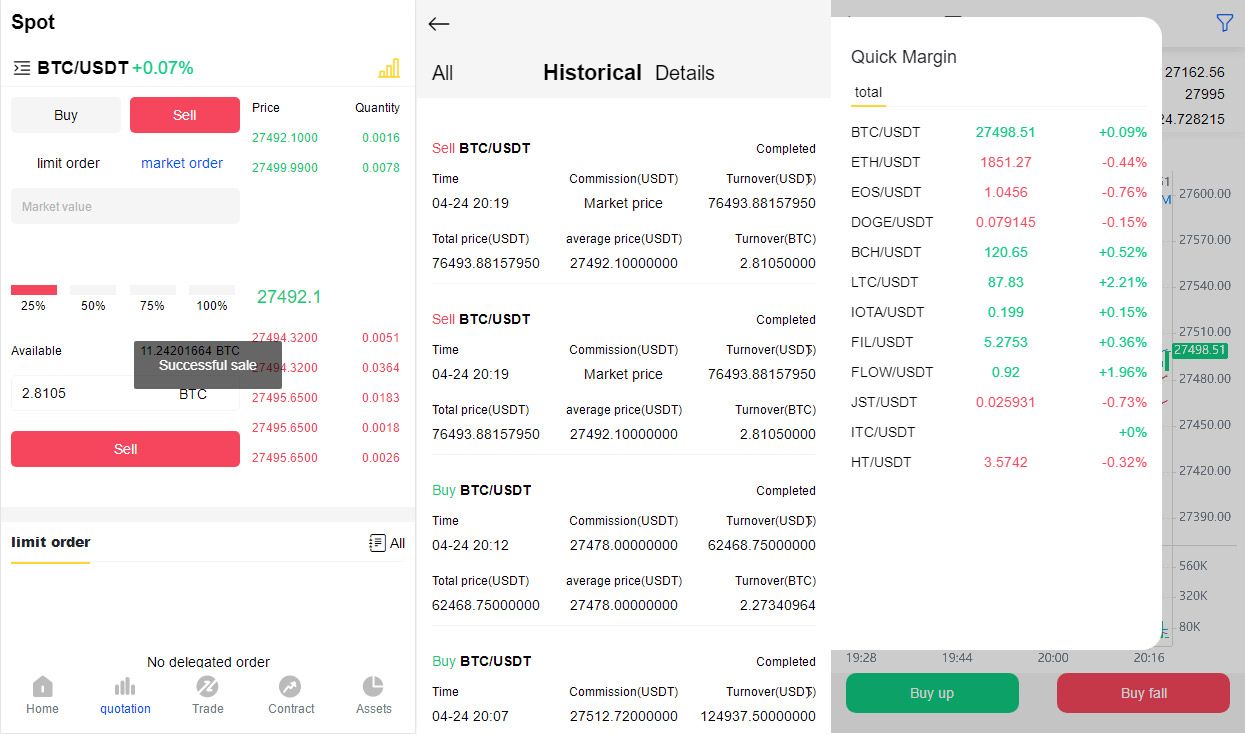Open Assets in bottom navigation
Viewport: 1245px width, 735px height.
373,695
